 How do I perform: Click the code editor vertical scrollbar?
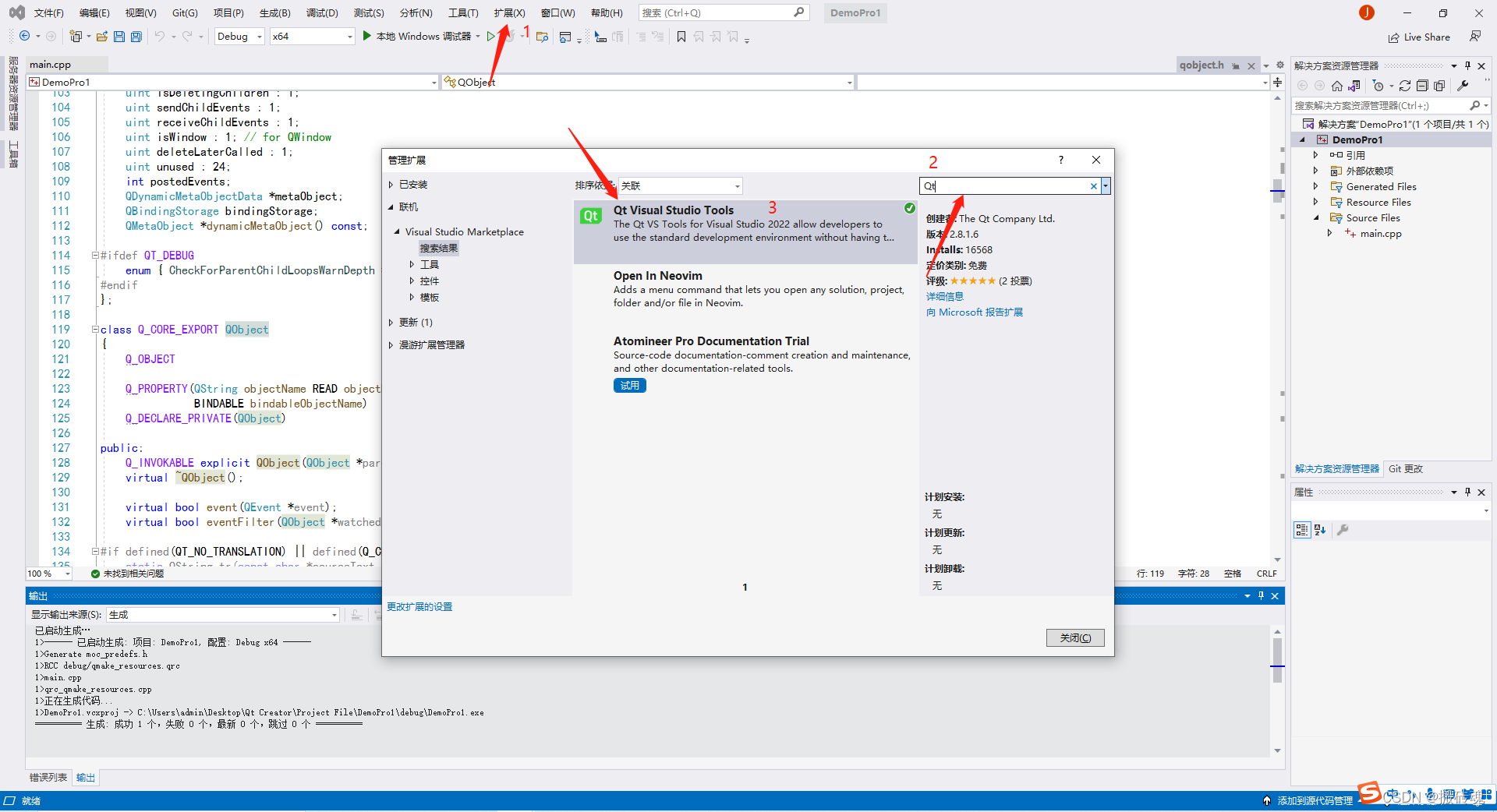coord(1277,327)
